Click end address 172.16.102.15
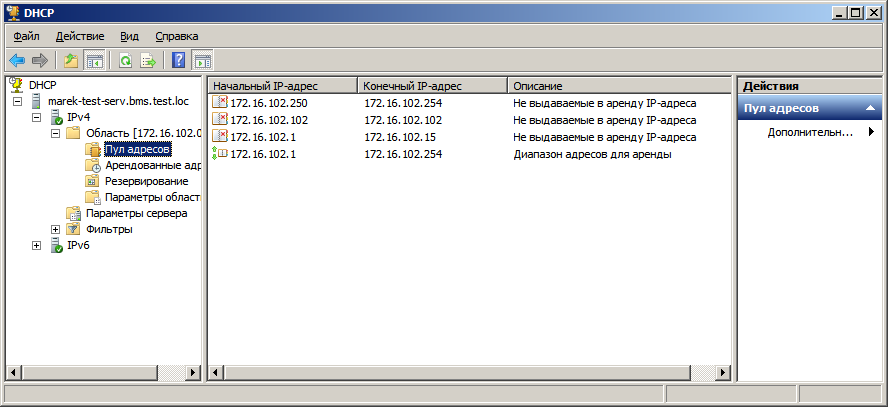This screenshot has height=407, width=888. pos(400,137)
